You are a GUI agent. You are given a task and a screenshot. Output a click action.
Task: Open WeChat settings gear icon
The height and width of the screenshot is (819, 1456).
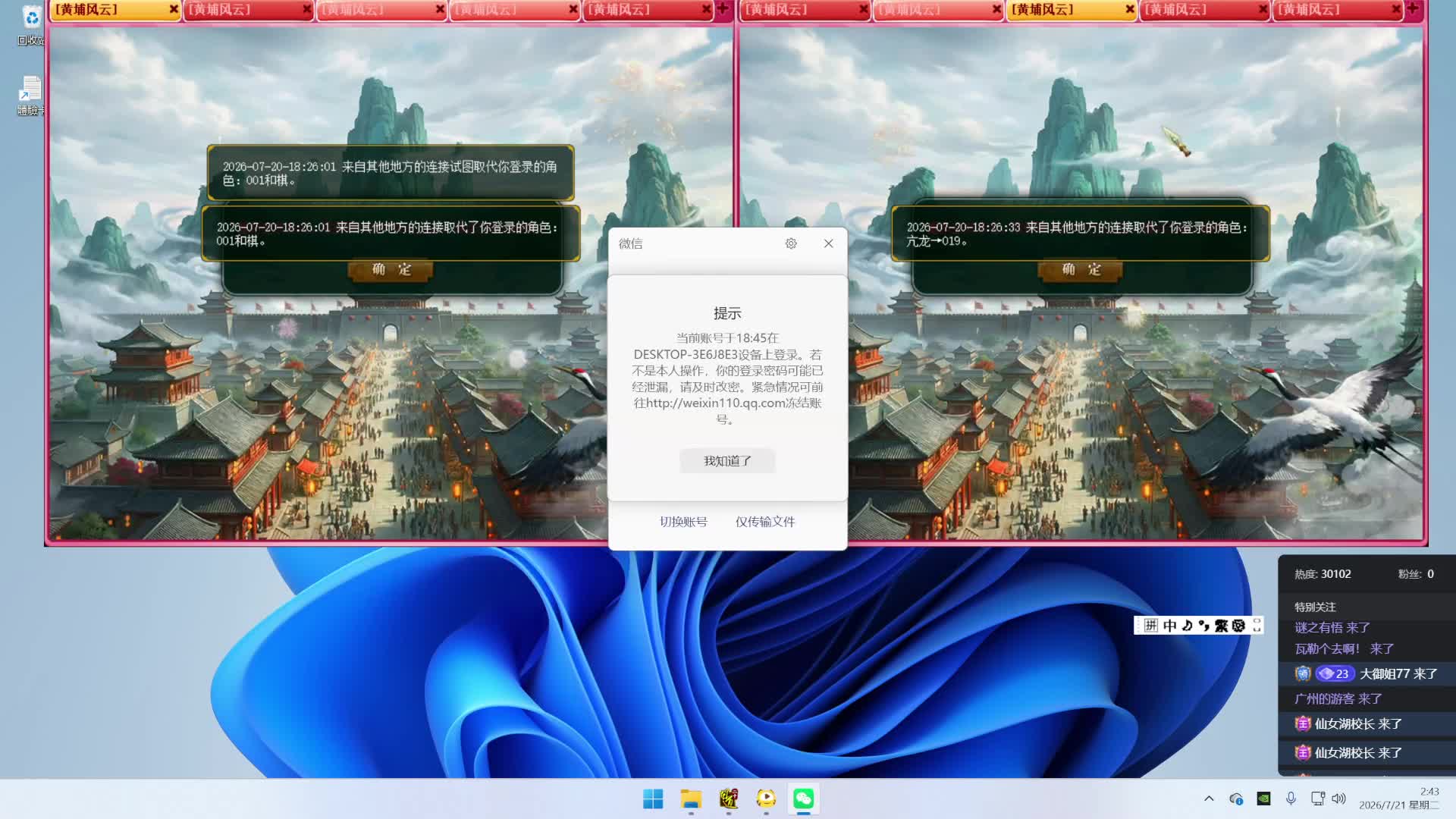(791, 243)
